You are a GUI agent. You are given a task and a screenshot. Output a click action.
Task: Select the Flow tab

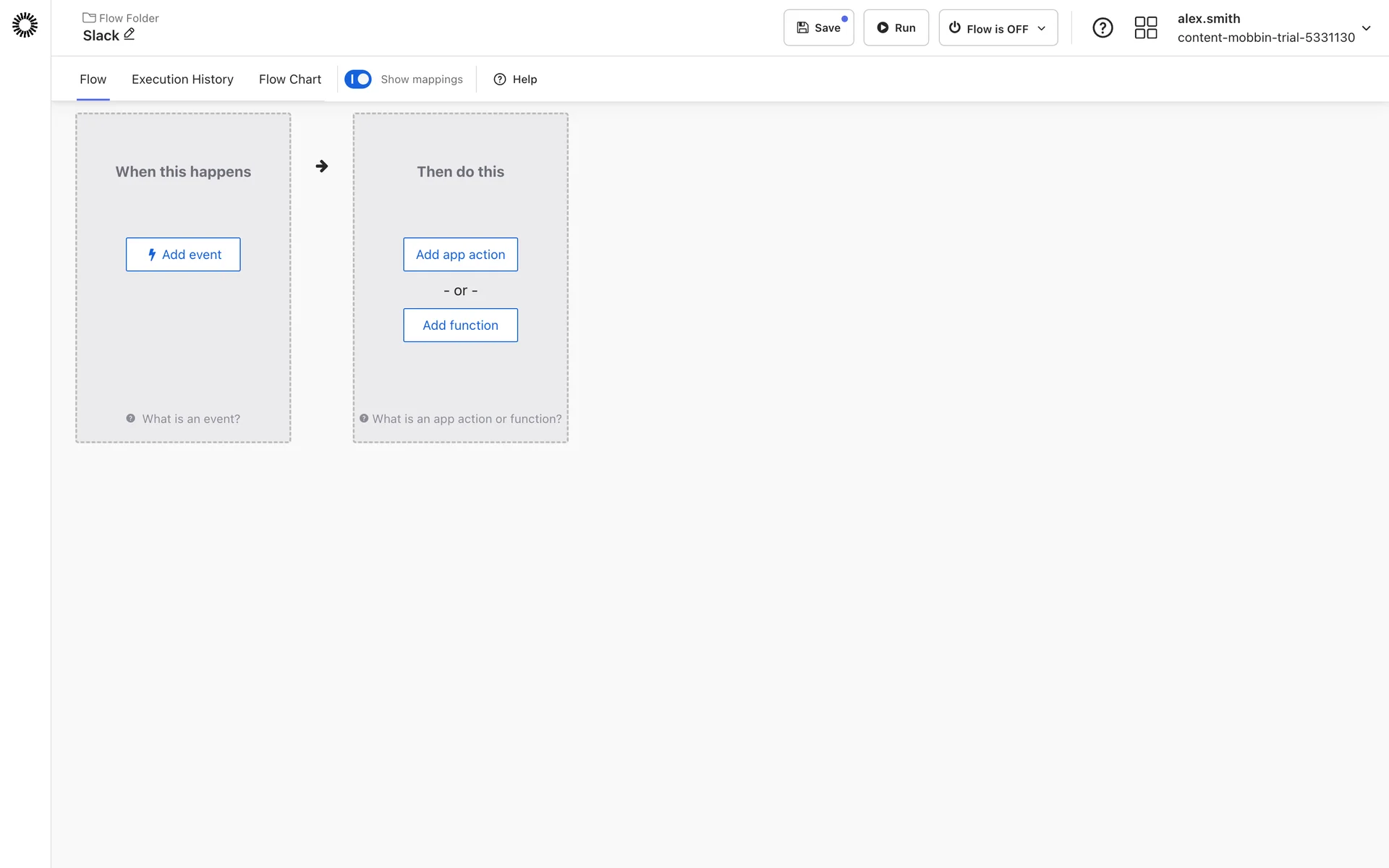pos(93,79)
